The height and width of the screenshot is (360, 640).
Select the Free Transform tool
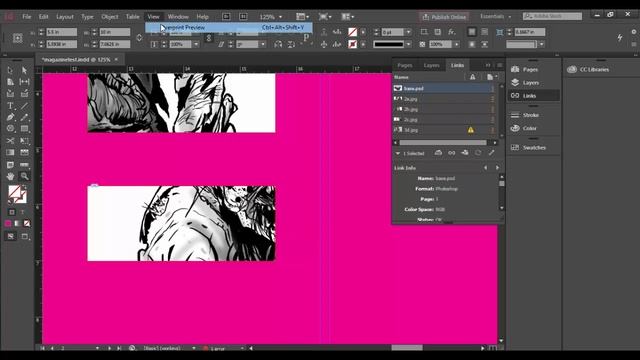click(x=24, y=140)
